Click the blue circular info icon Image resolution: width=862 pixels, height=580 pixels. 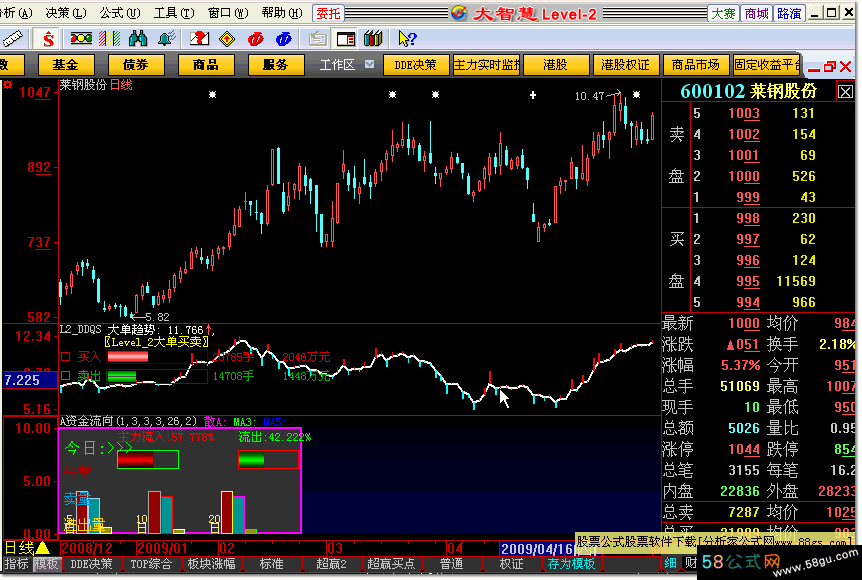click(x=284, y=38)
